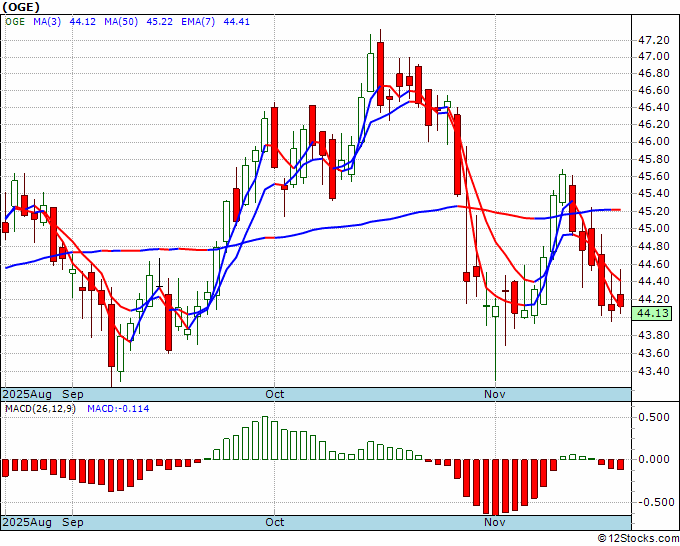Click the 47.00 price axis label

[x=654, y=56]
